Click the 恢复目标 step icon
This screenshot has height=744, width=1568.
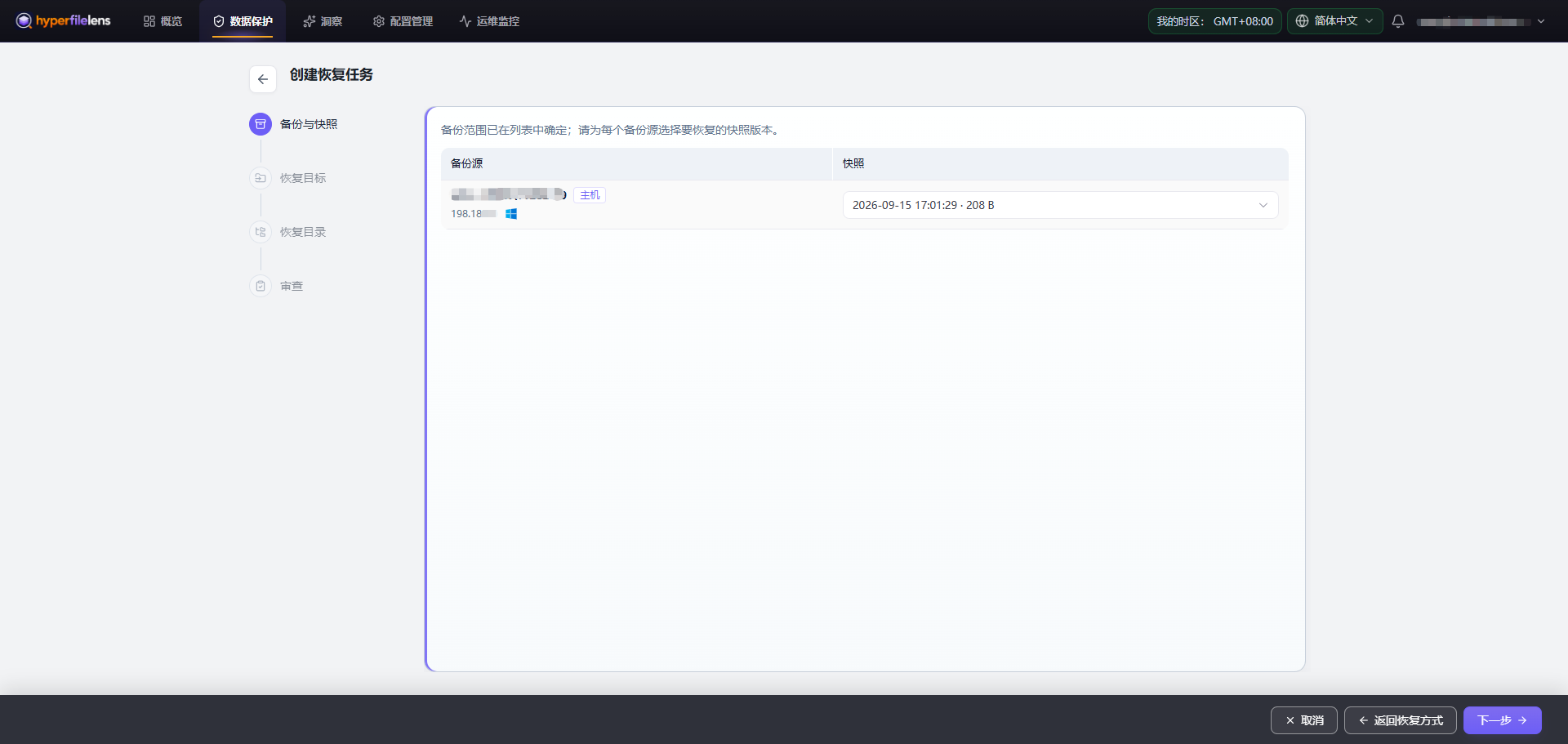pos(261,178)
